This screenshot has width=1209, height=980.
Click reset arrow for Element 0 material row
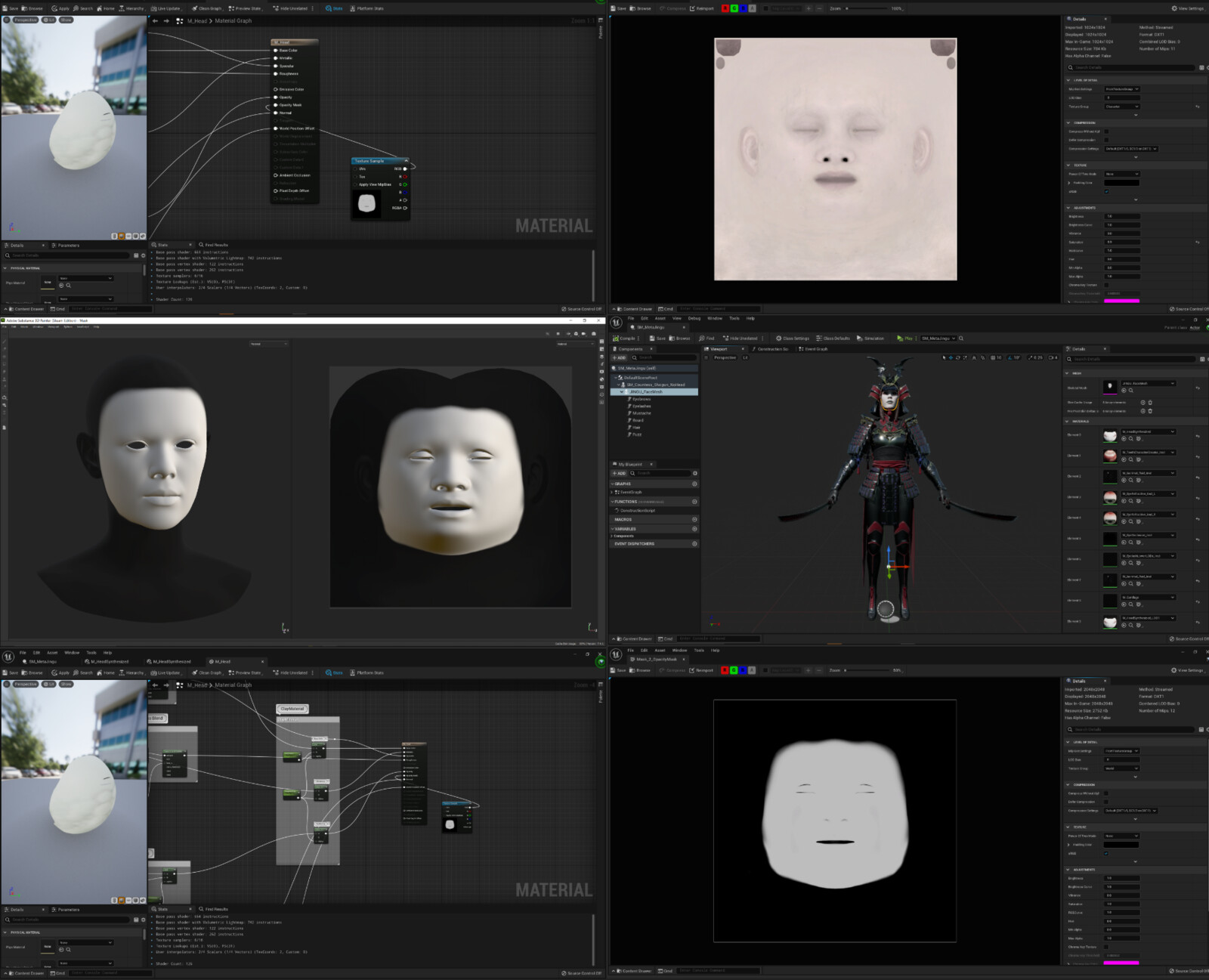[x=1197, y=436]
